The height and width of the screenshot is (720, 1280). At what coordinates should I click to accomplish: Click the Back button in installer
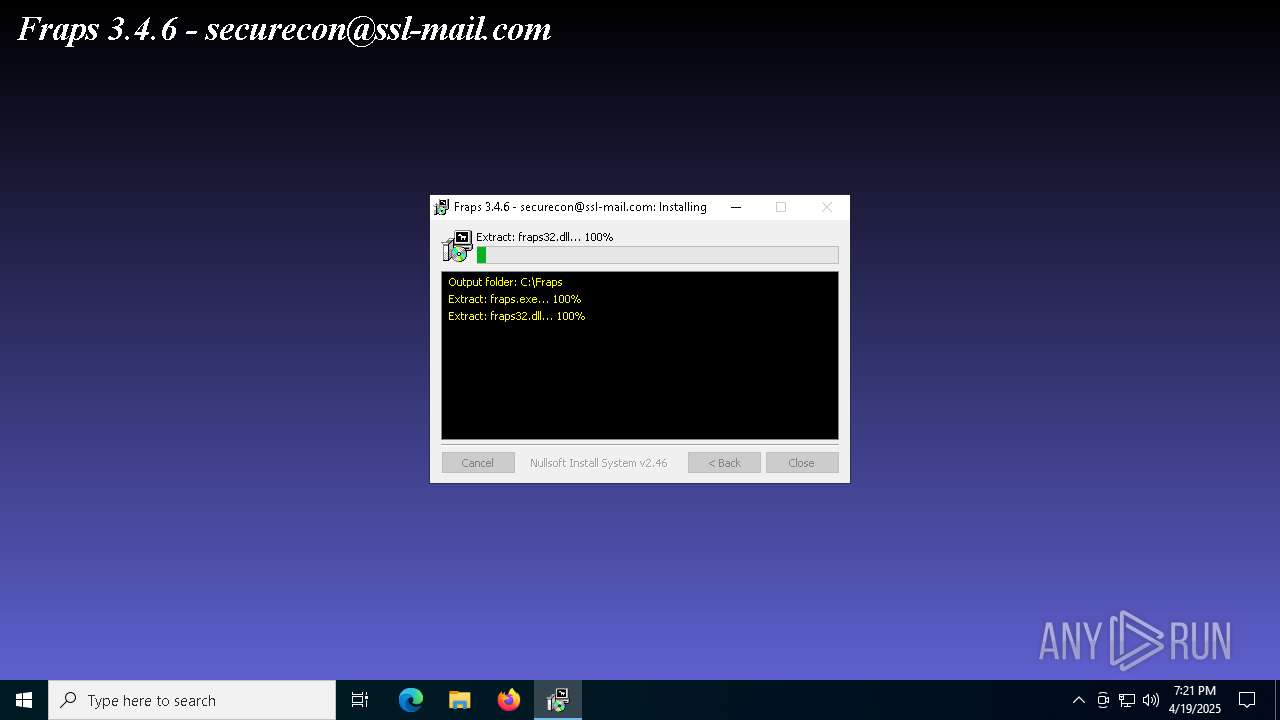point(724,463)
